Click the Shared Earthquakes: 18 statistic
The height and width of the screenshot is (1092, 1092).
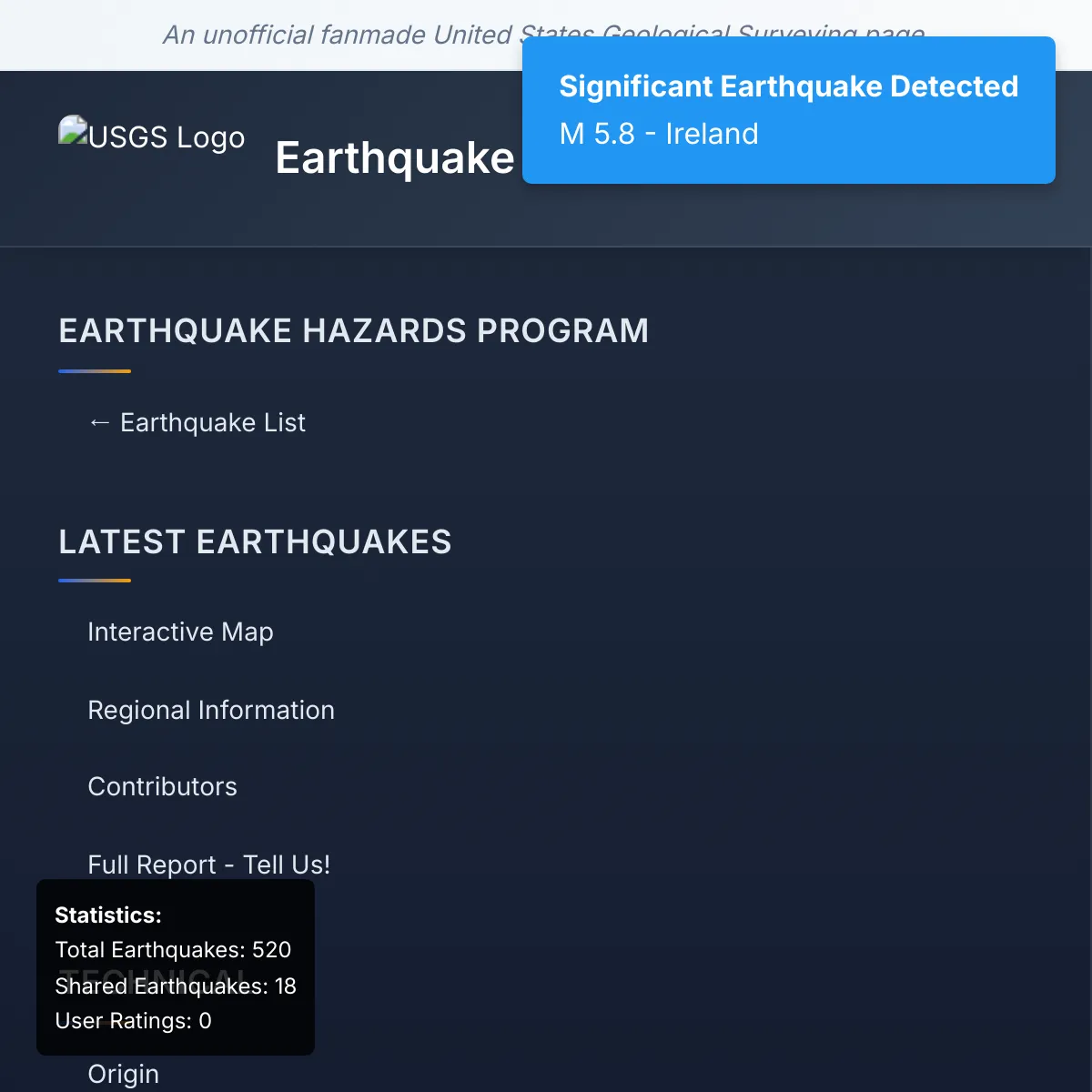coord(176,986)
